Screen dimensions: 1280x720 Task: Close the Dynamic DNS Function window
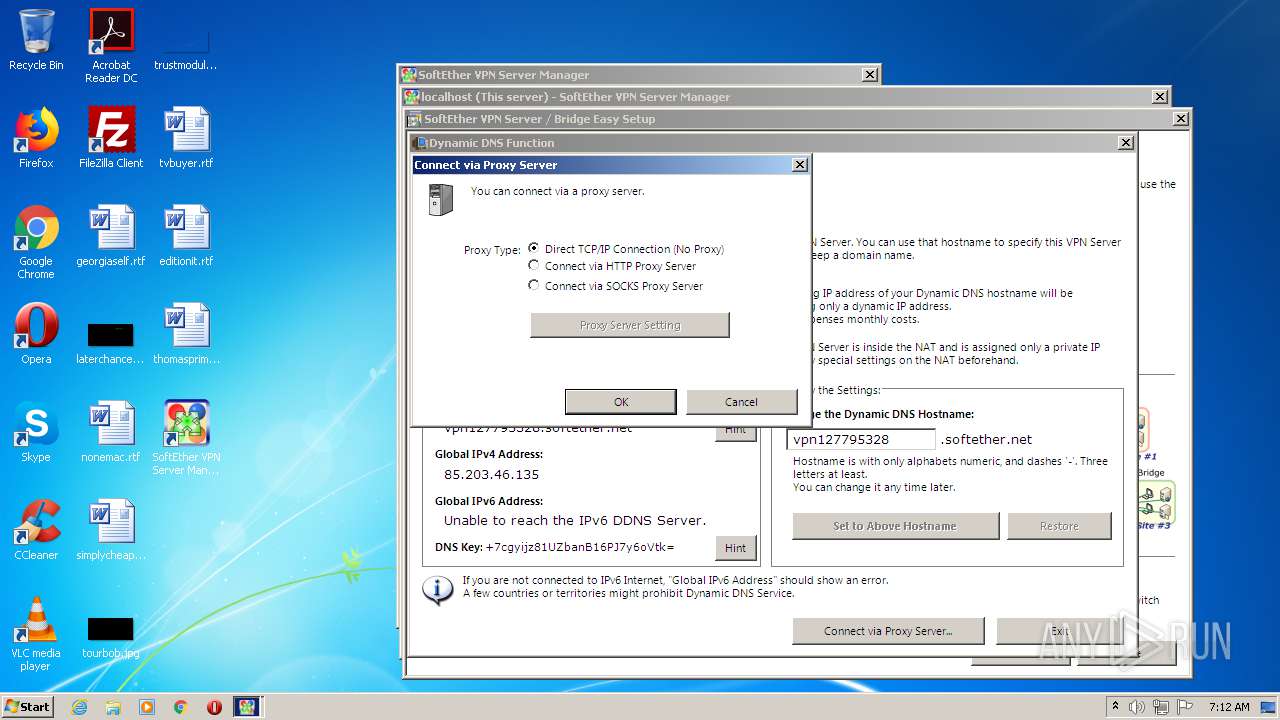tap(1125, 143)
